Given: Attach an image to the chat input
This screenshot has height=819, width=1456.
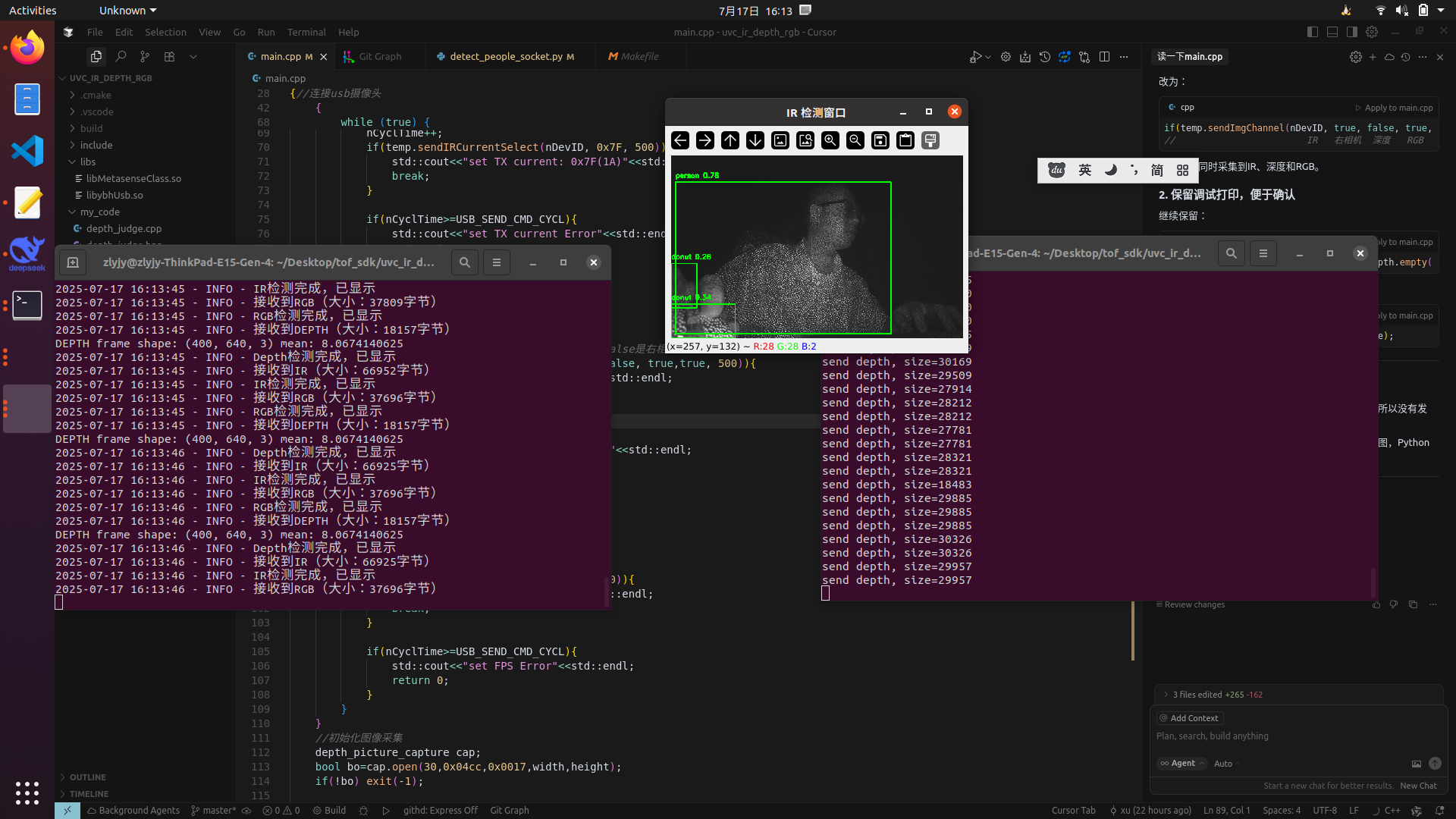Looking at the screenshot, I should 1416,764.
